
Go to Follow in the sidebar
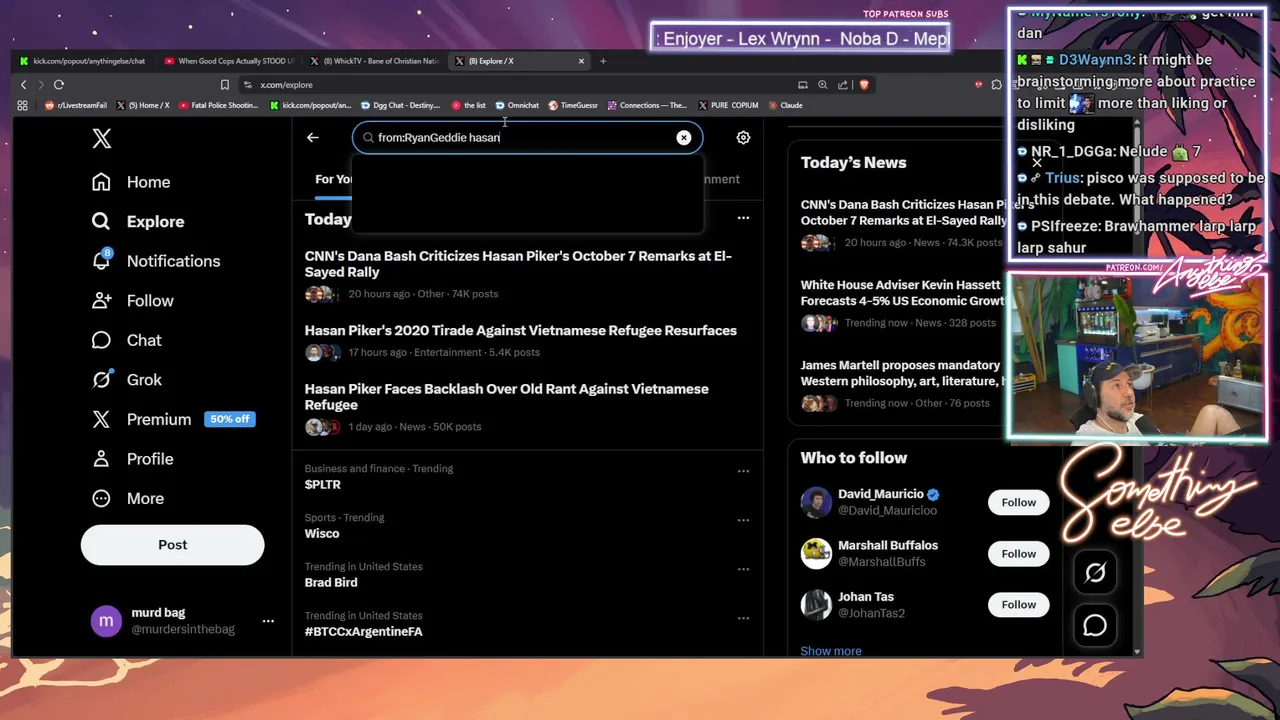(132, 300)
